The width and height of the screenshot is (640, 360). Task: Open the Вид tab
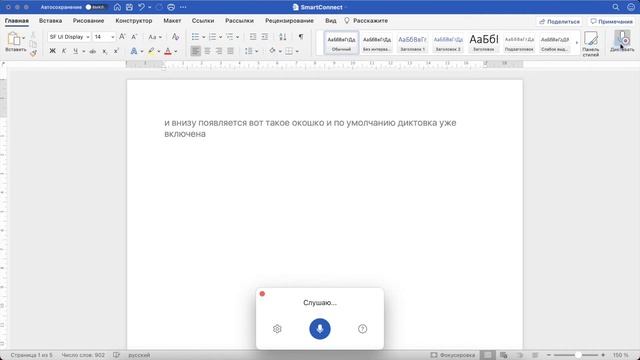coord(331,20)
